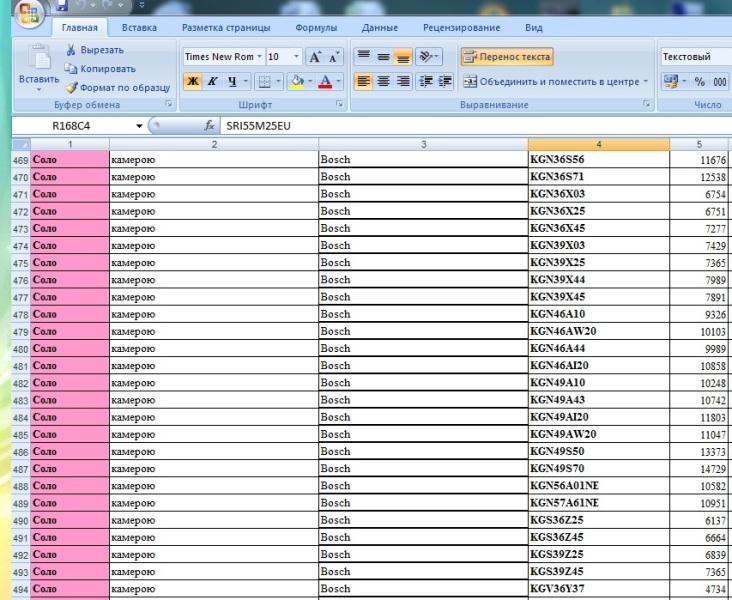Select cell KGN57A61NE

598,503
